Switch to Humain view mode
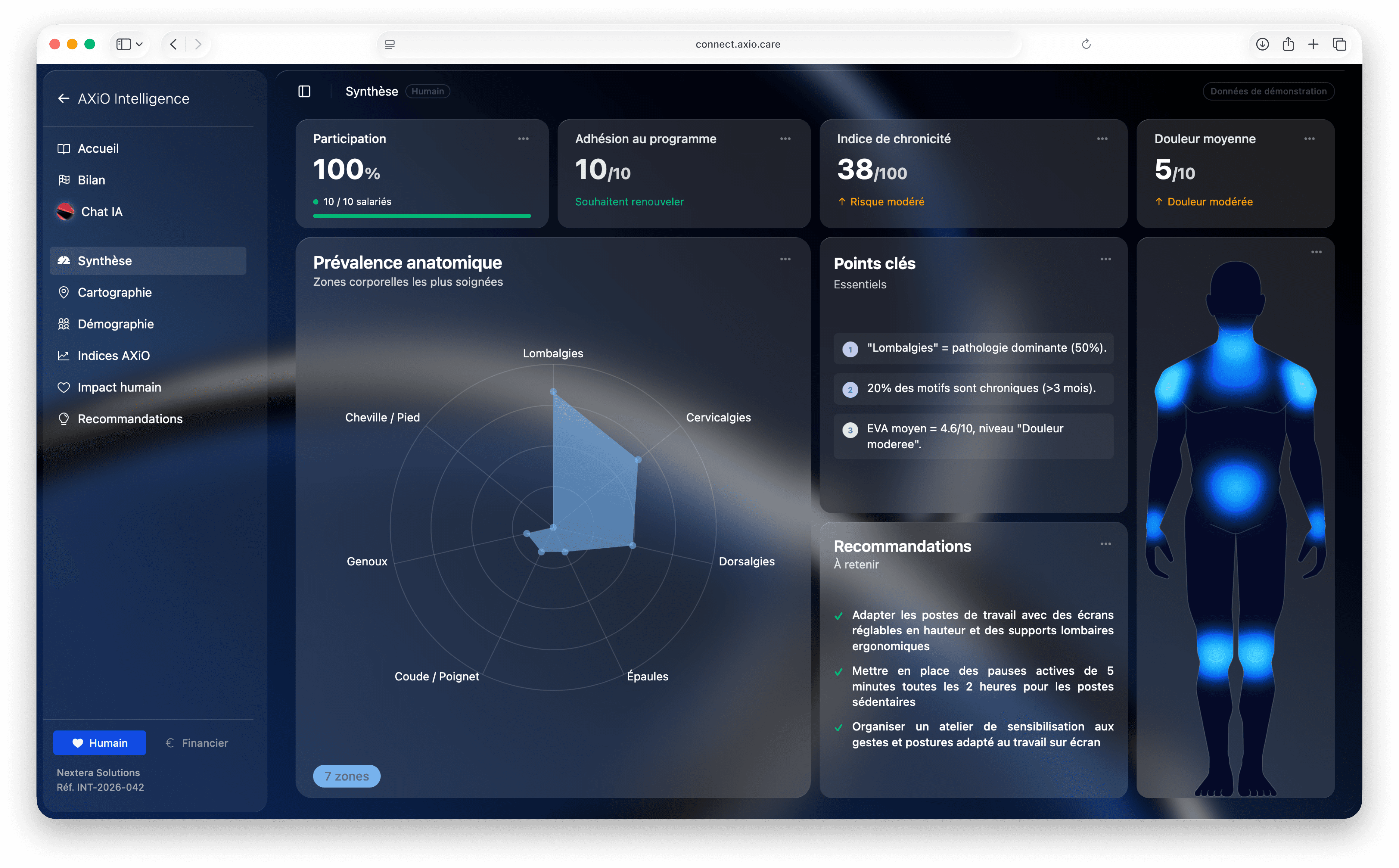This screenshot has width=1399, height=868. point(100,743)
